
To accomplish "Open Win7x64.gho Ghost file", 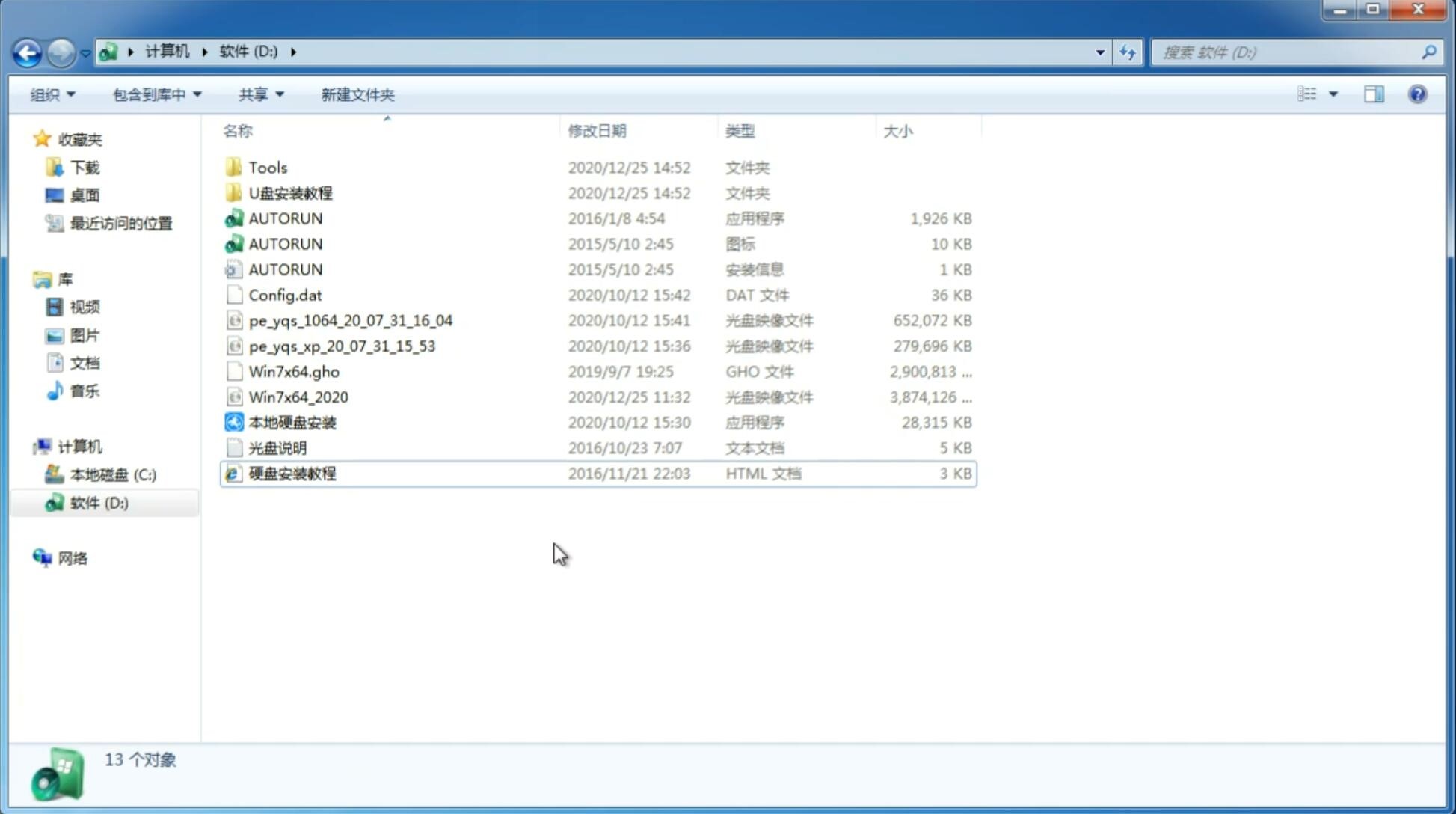I will pyautogui.click(x=293, y=371).
